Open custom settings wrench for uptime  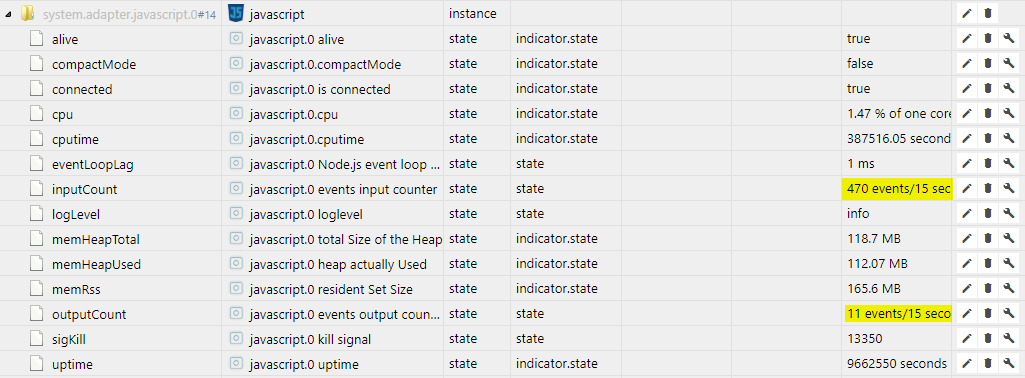pos(1009,364)
